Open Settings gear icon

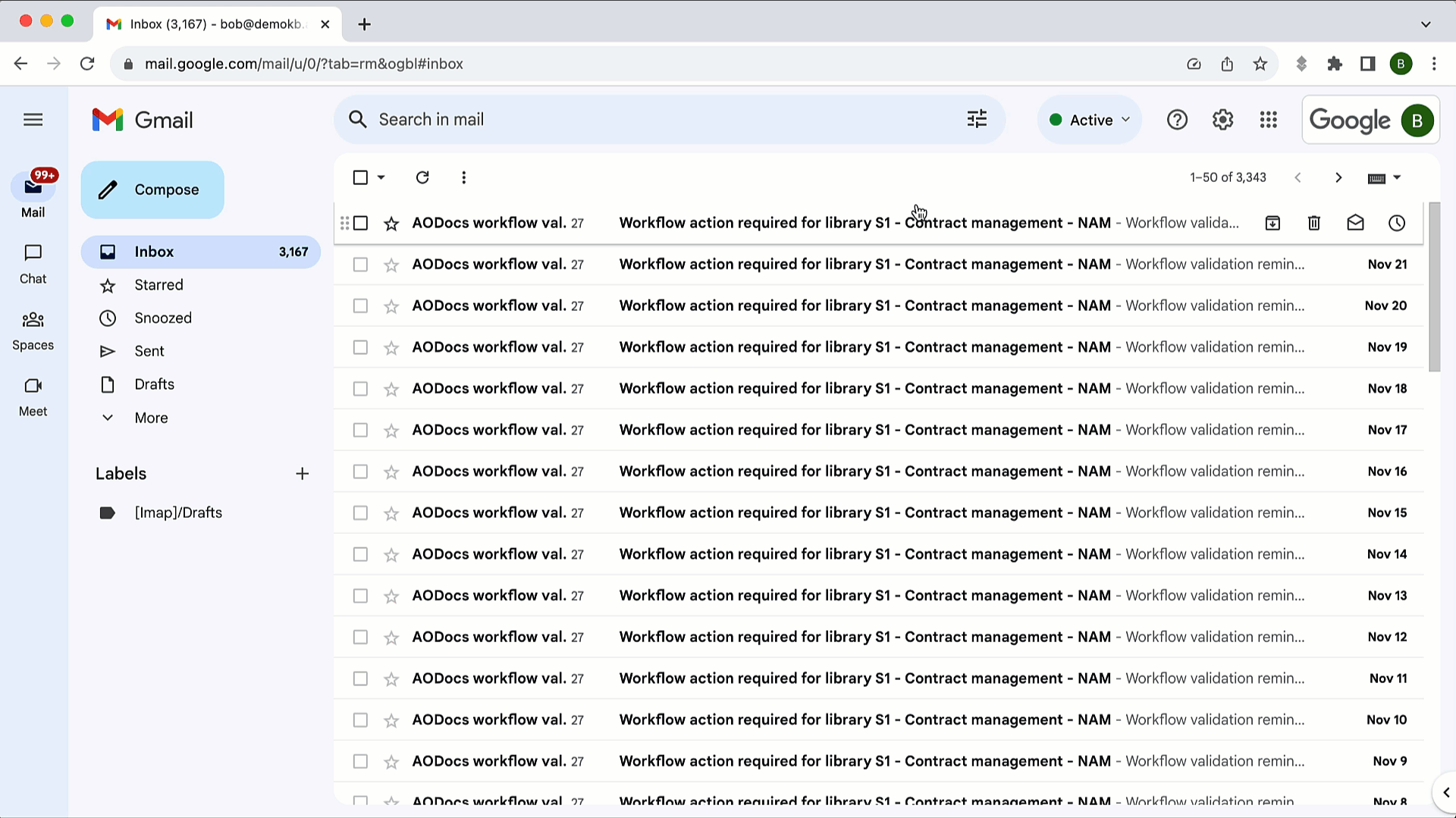coord(1222,120)
